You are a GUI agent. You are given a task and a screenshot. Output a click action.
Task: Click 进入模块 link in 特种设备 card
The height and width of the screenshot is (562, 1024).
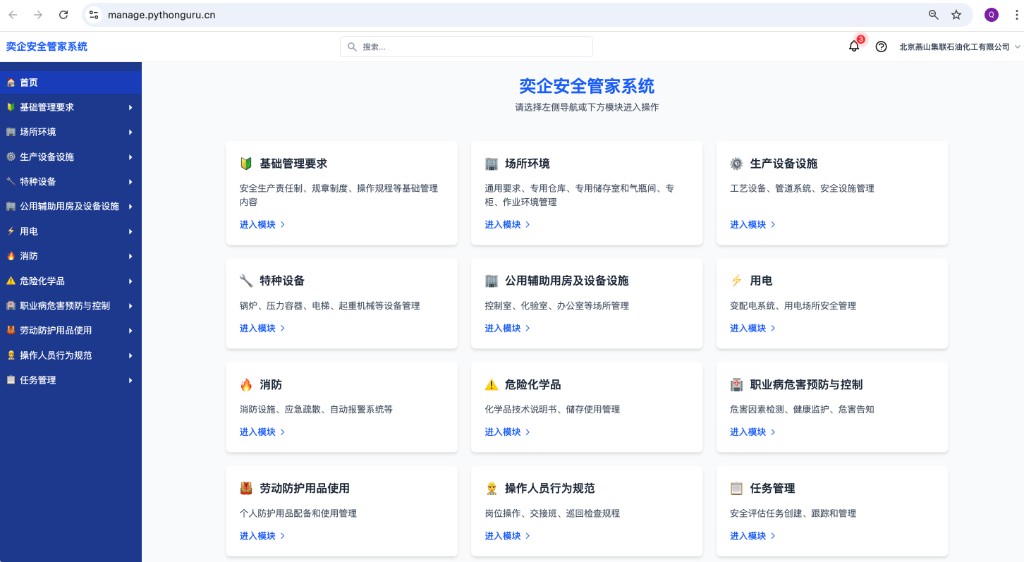click(x=262, y=328)
